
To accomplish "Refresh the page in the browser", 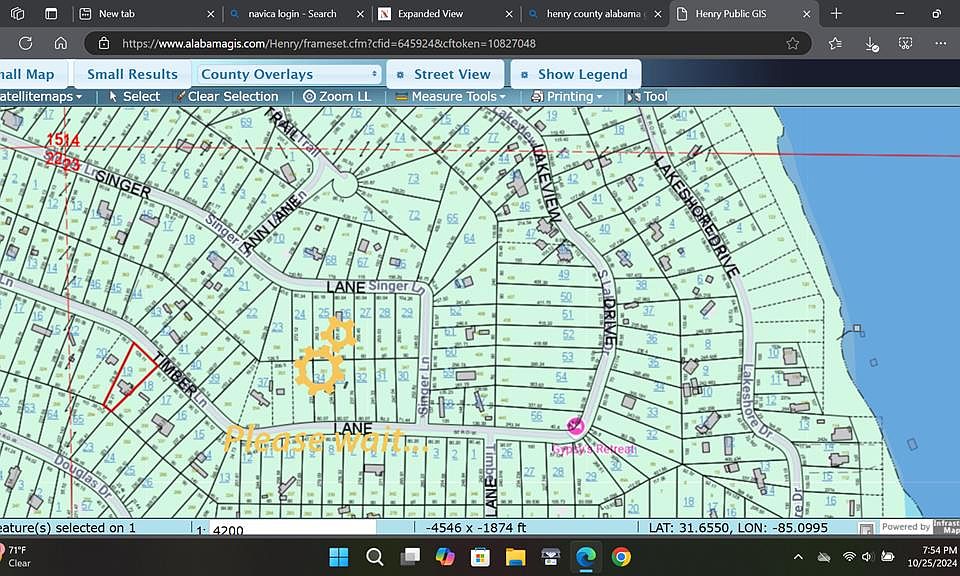I will click(26, 44).
